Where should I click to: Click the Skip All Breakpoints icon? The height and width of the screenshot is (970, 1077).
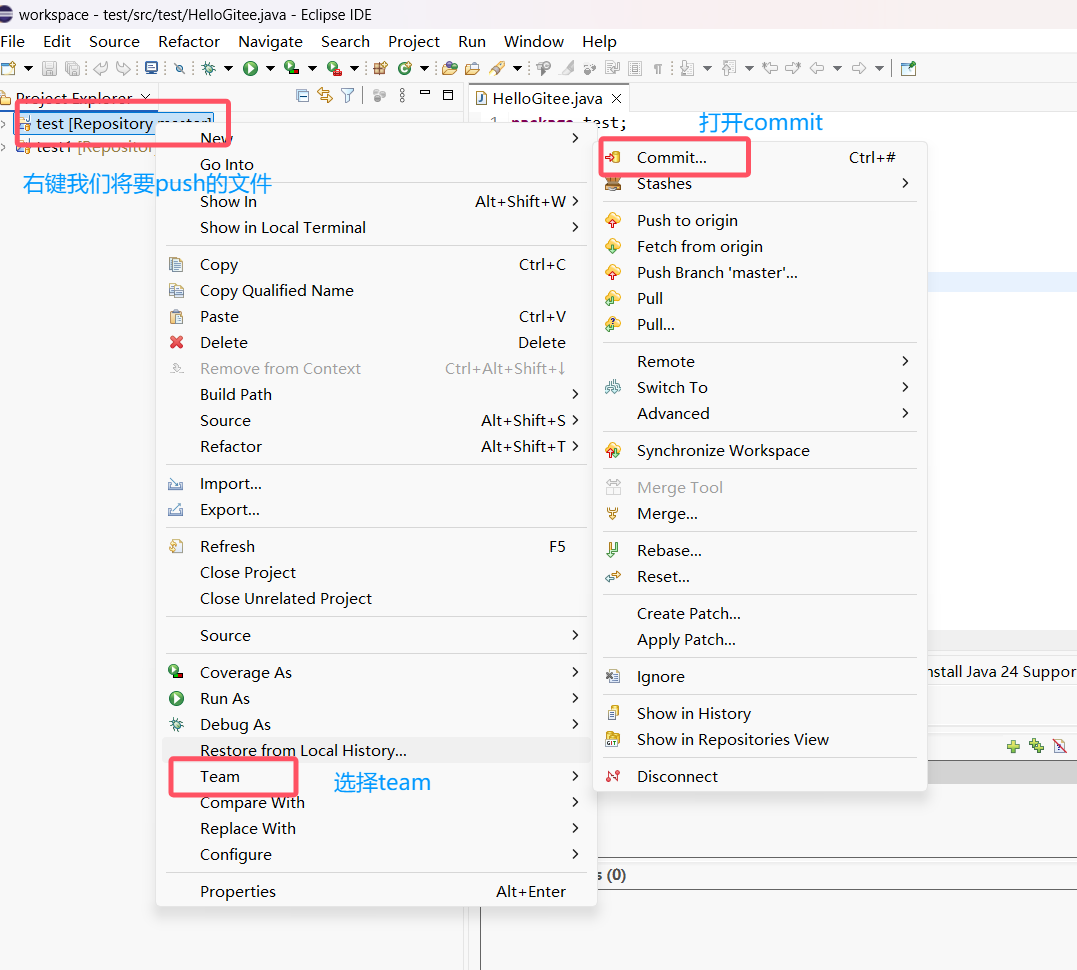pyautogui.click(x=179, y=68)
